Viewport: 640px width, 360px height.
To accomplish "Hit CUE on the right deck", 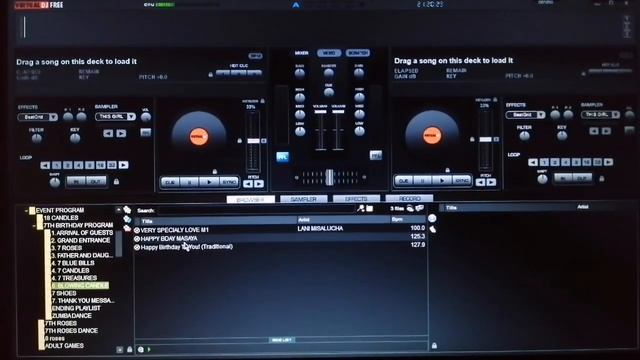I will 404,180.
